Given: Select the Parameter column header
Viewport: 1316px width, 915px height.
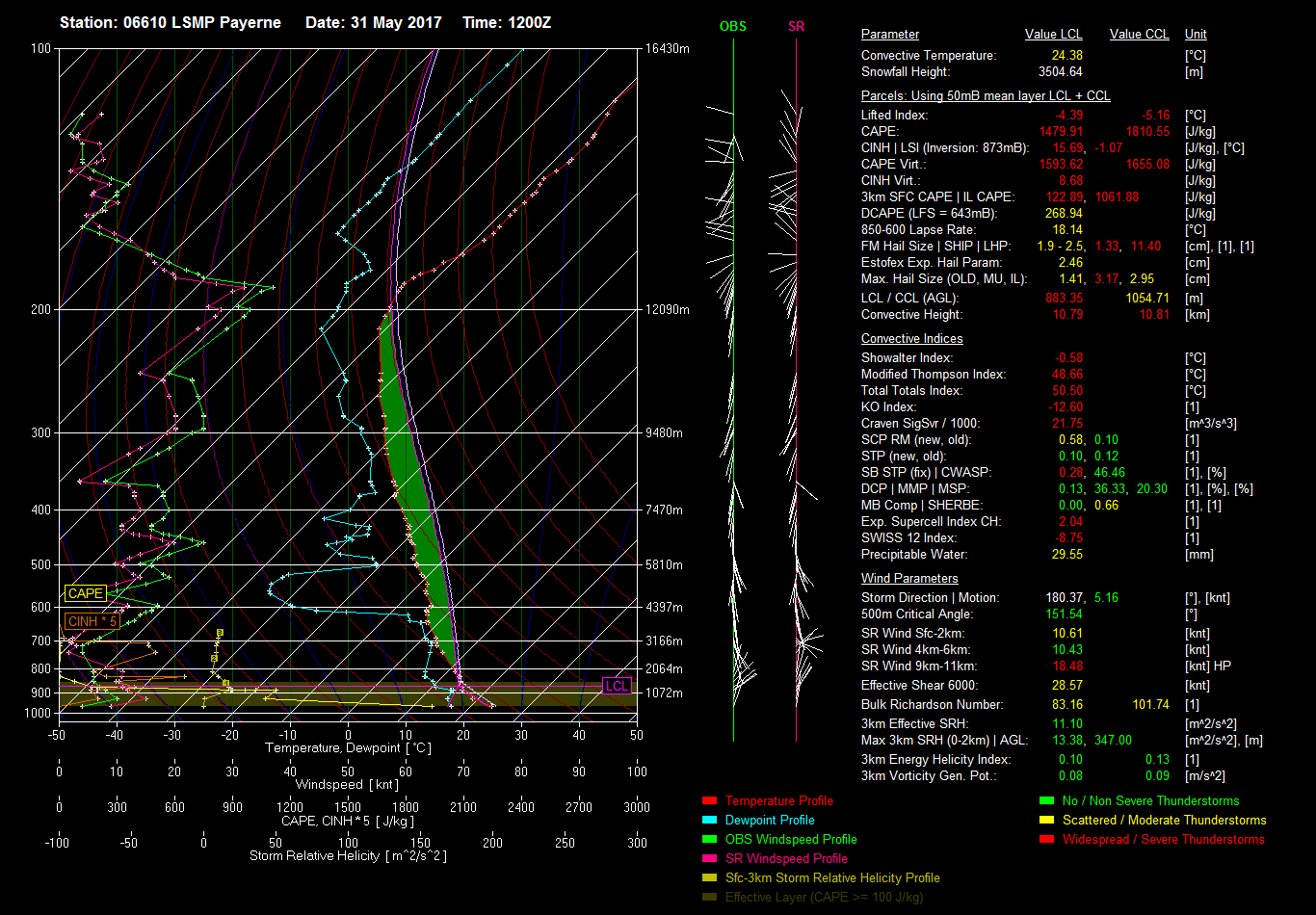Looking at the screenshot, I should 889,35.
